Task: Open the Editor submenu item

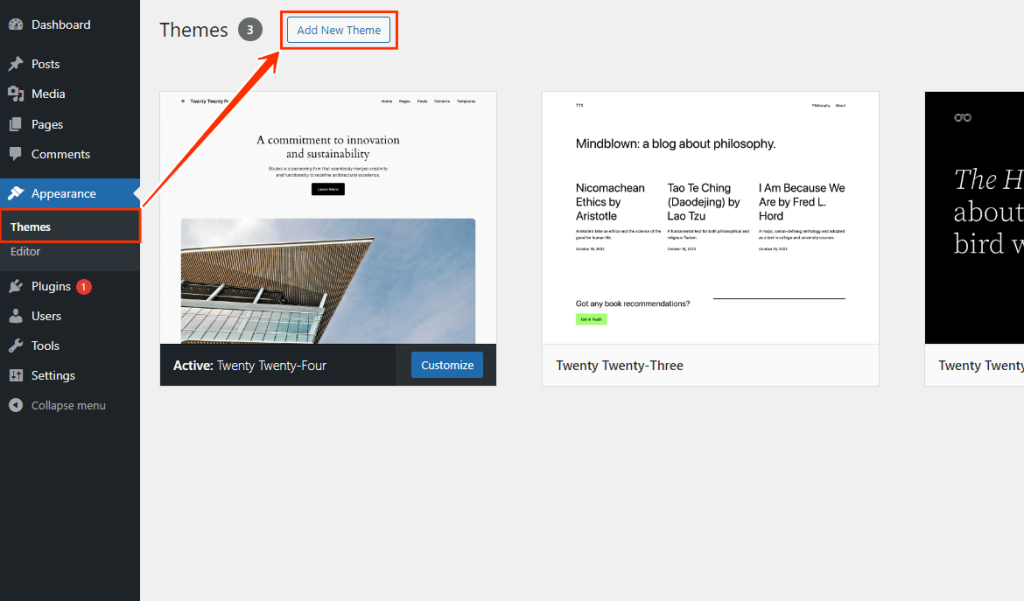Action: point(25,252)
